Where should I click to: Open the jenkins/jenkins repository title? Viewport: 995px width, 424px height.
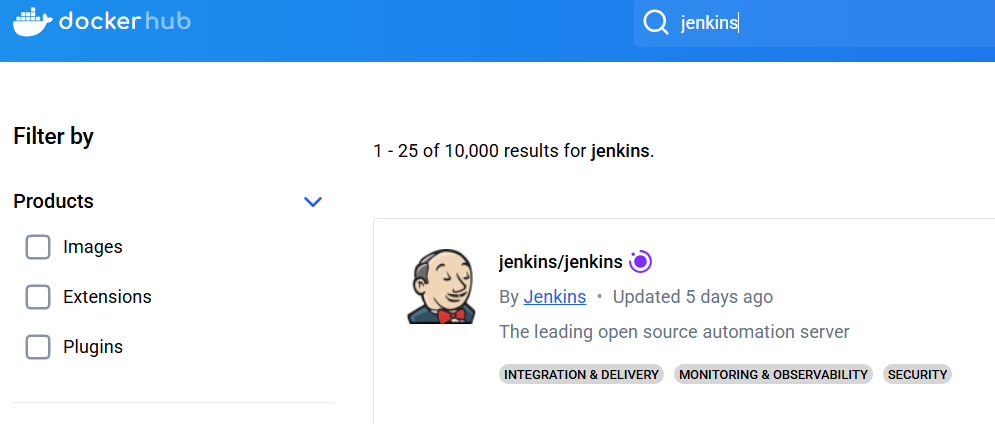(x=560, y=262)
